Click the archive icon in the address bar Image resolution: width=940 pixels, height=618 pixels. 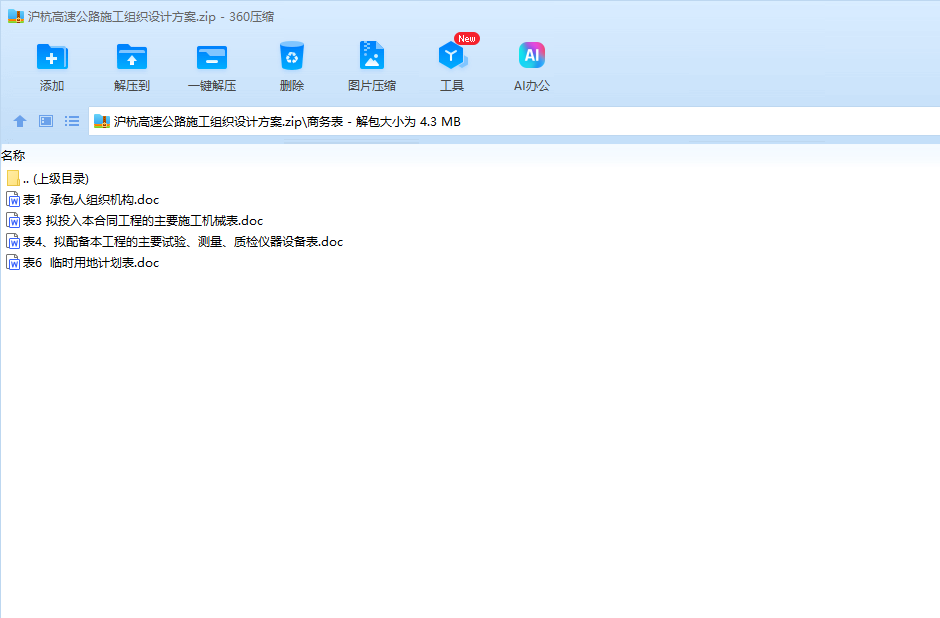pos(102,122)
